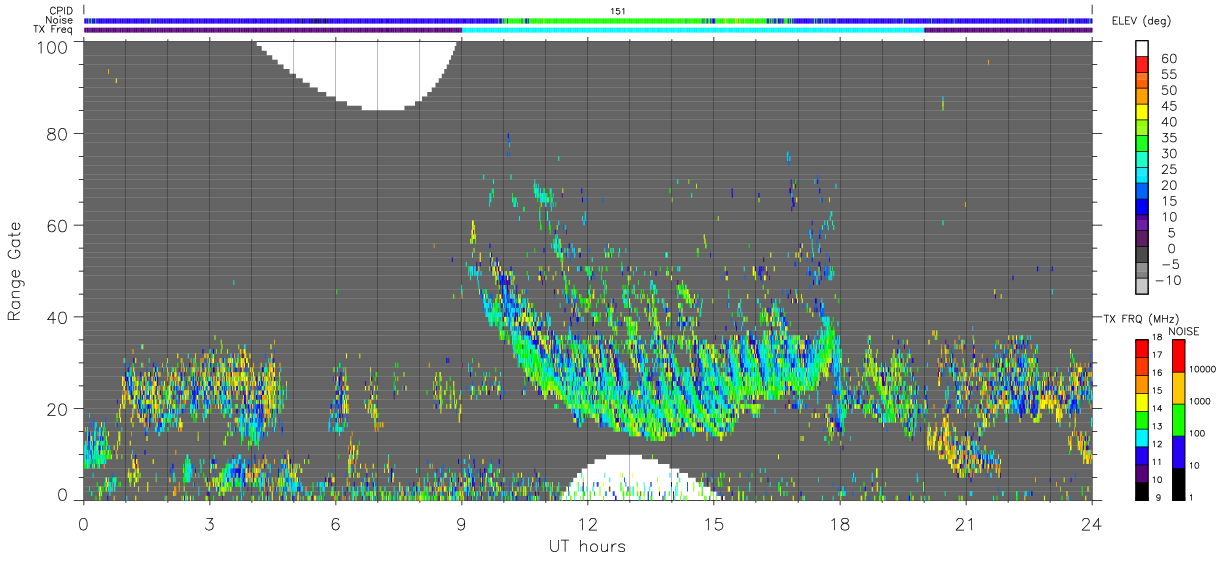Click the 6 tick on the UT hours axis

335,524
